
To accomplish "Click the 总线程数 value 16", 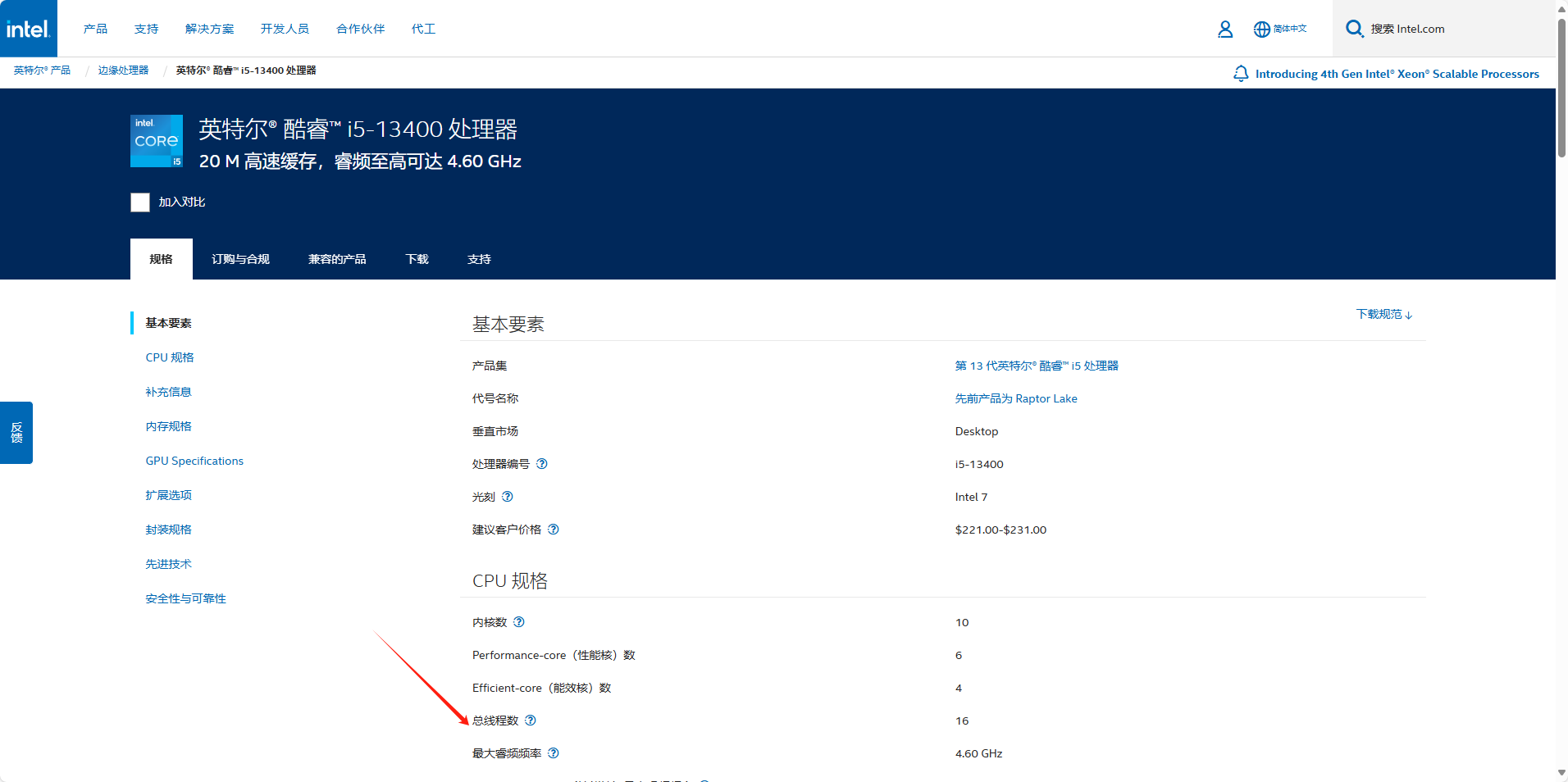I will pos(962,721).
